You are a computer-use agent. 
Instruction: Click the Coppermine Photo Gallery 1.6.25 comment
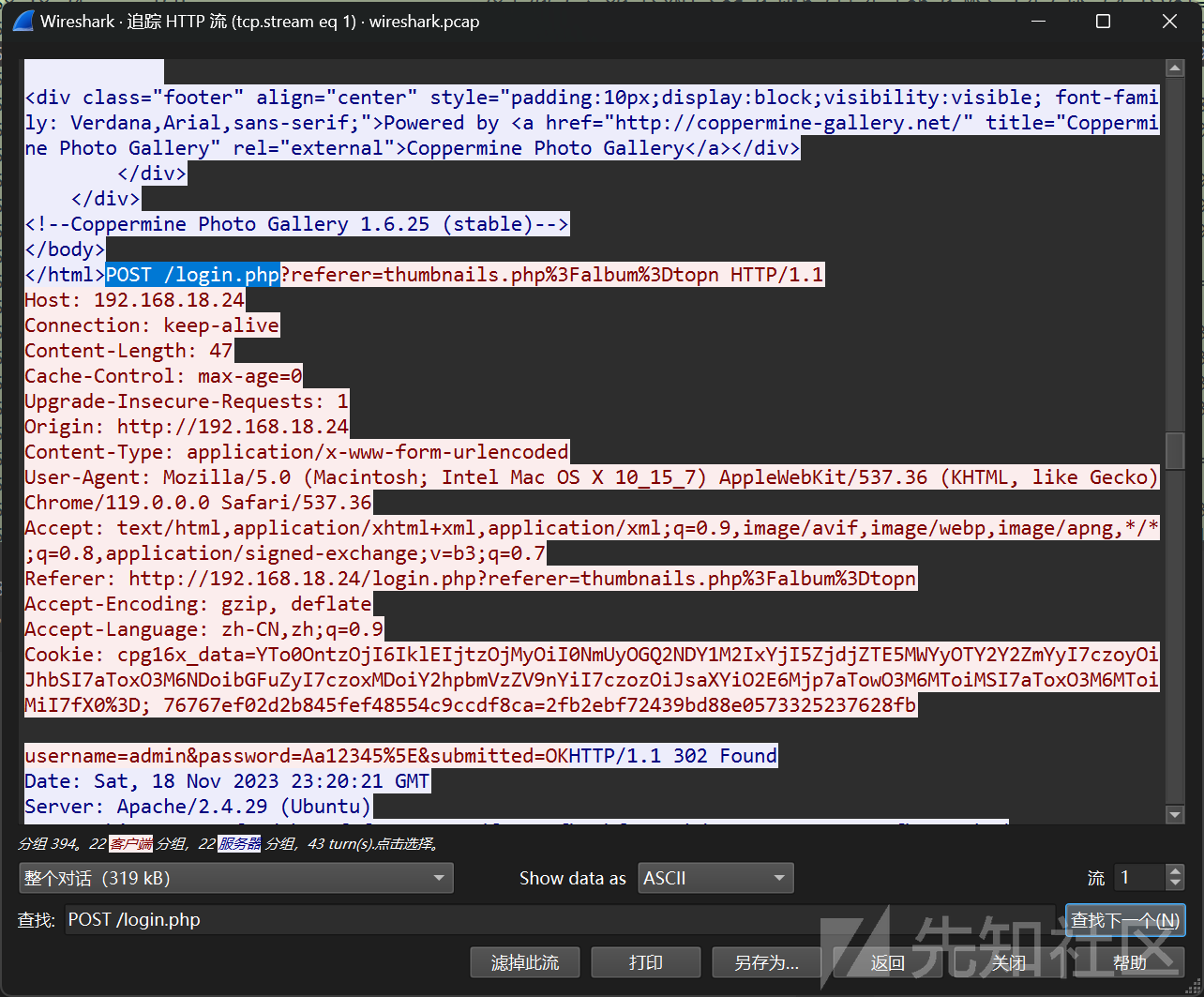coord(296,224)
